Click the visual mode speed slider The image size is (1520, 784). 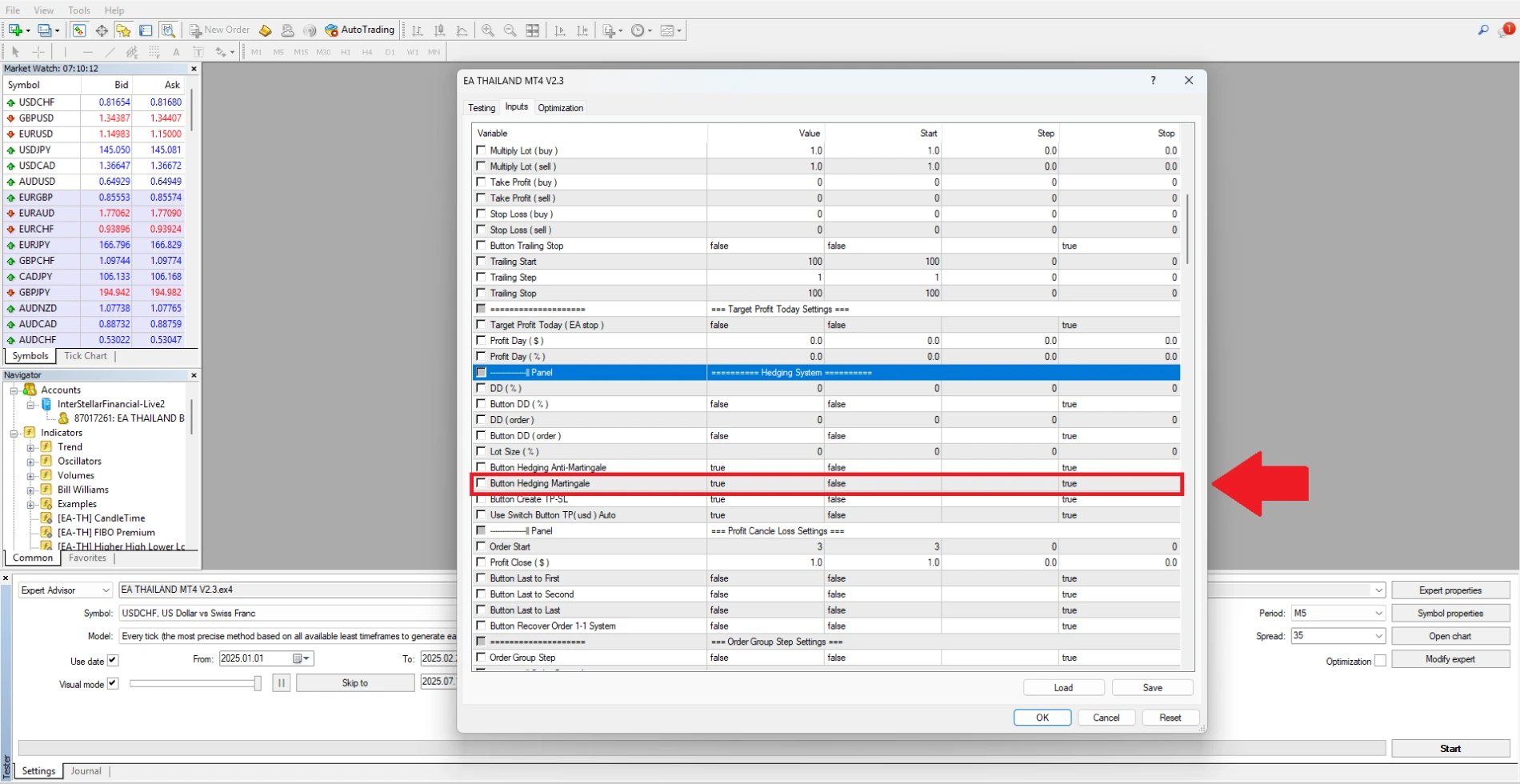[x=194, y=683]
